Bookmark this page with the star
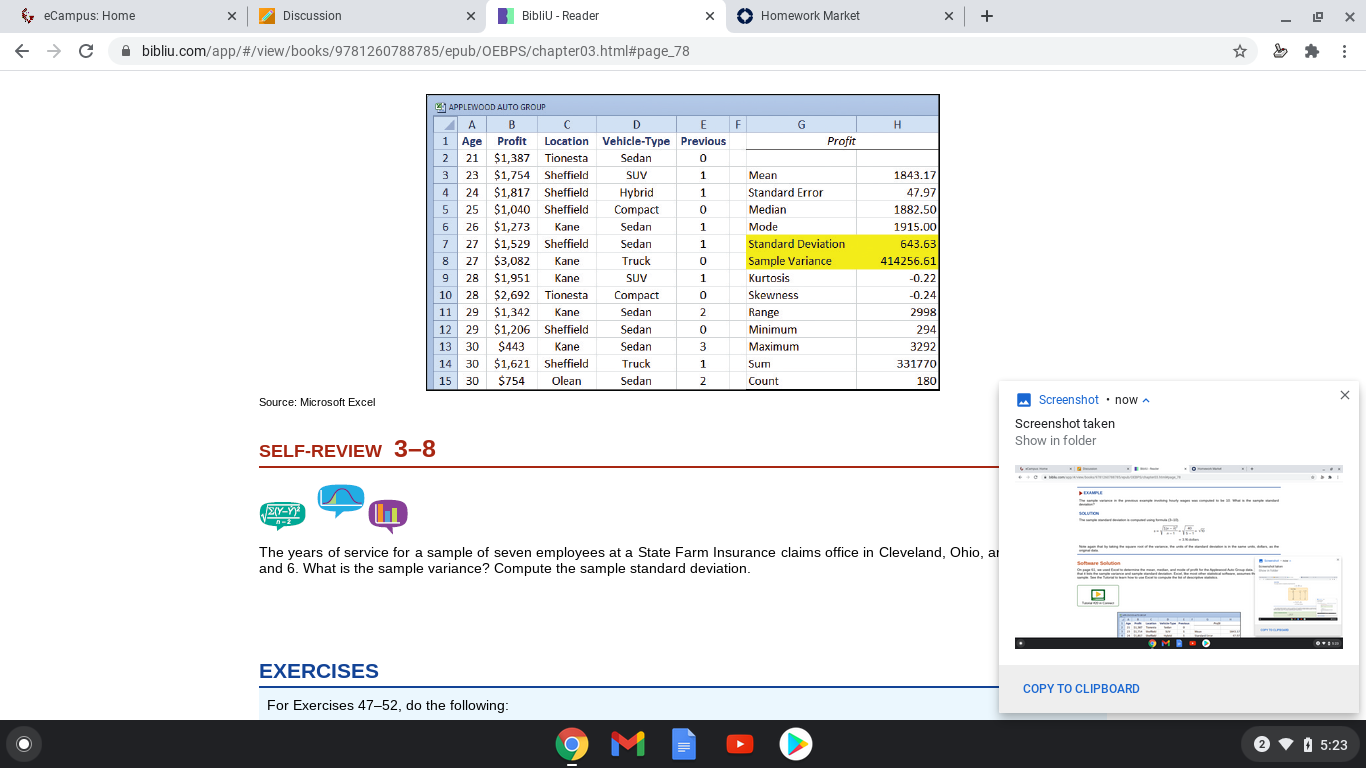The height and width of the screenshot is (768, 1366). [1240, 51]
